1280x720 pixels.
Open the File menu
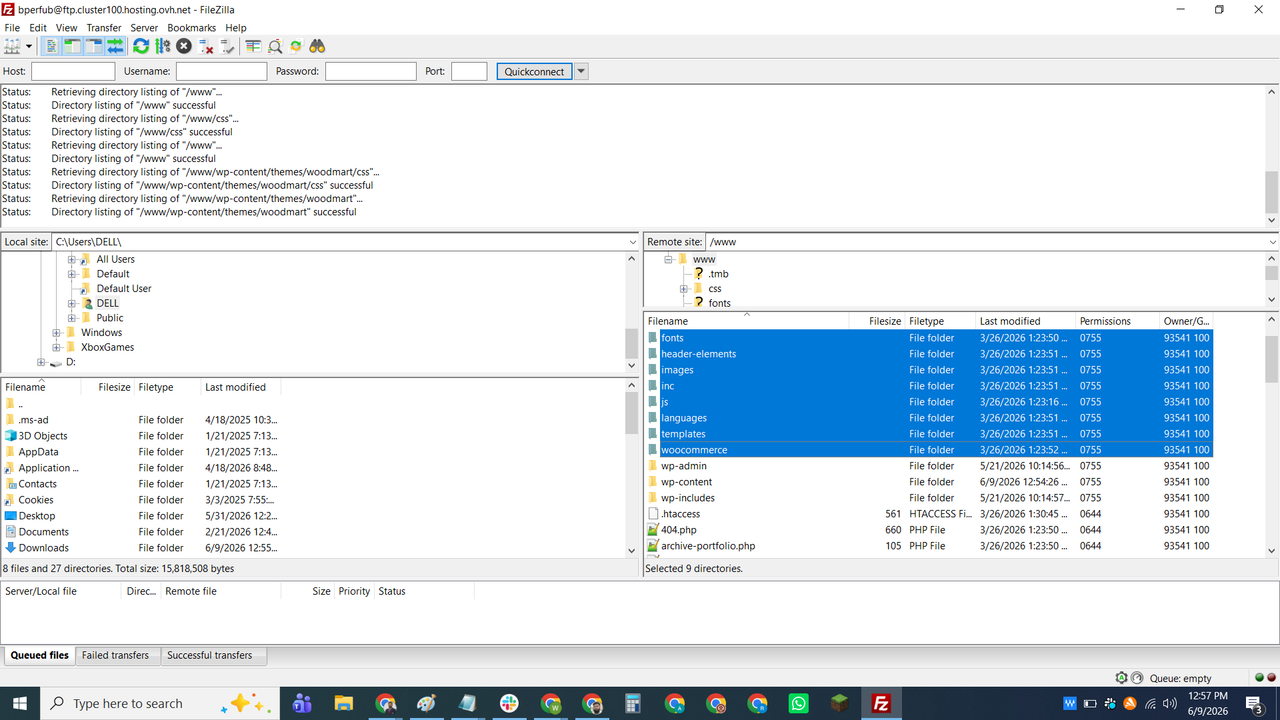click(x=12, y=28)
